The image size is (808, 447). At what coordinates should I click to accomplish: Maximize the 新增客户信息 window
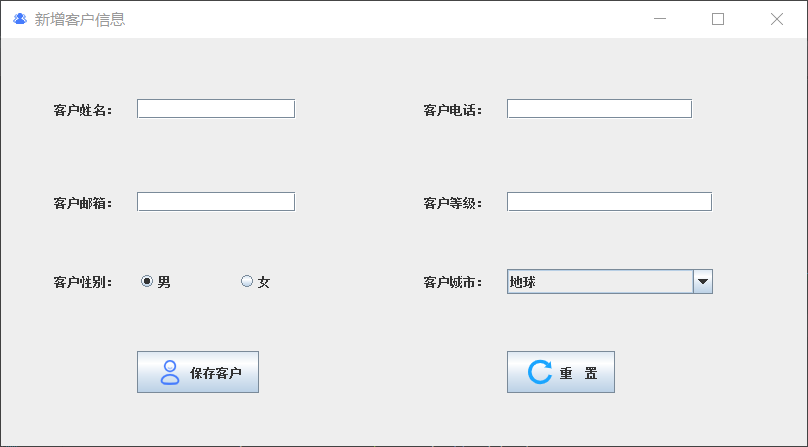[x=718, y=19]
